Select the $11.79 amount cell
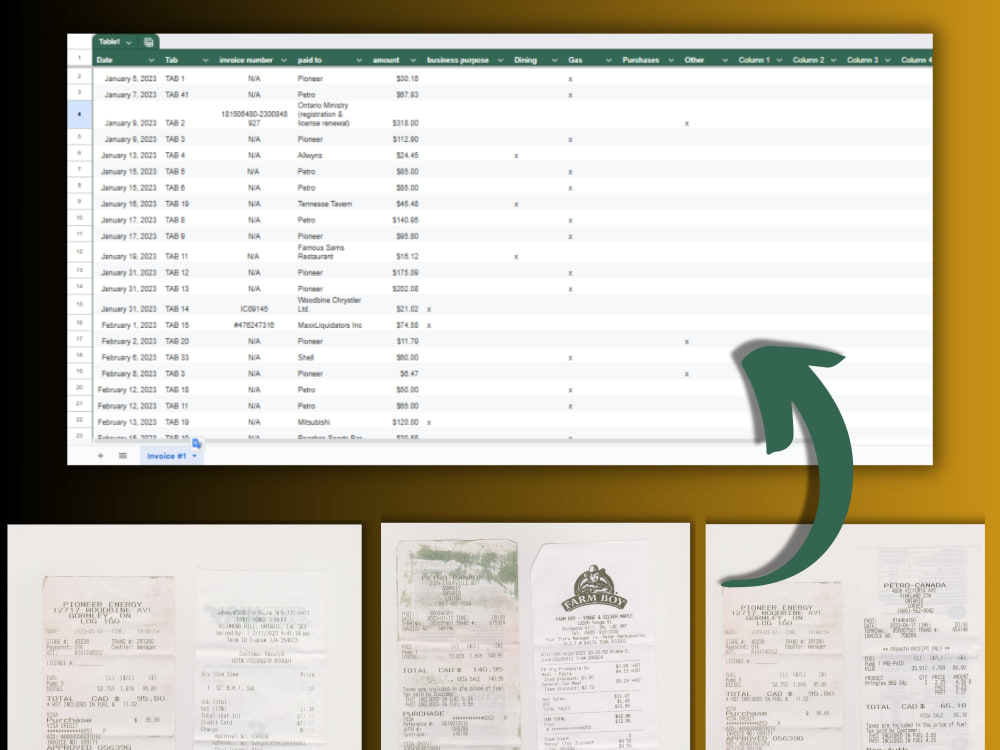 coord(407,341)
